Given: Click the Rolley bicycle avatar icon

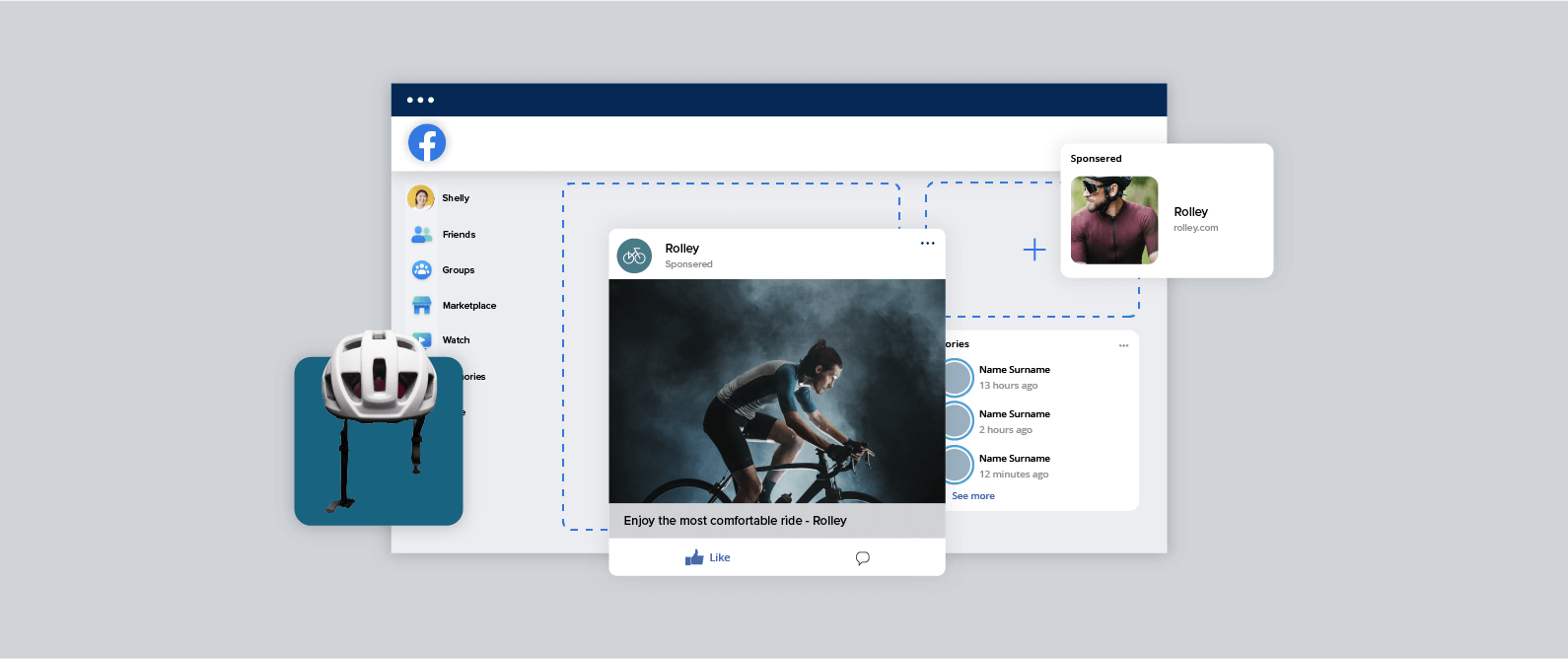Looking at the screenshot, I should [x=634, y=256].
